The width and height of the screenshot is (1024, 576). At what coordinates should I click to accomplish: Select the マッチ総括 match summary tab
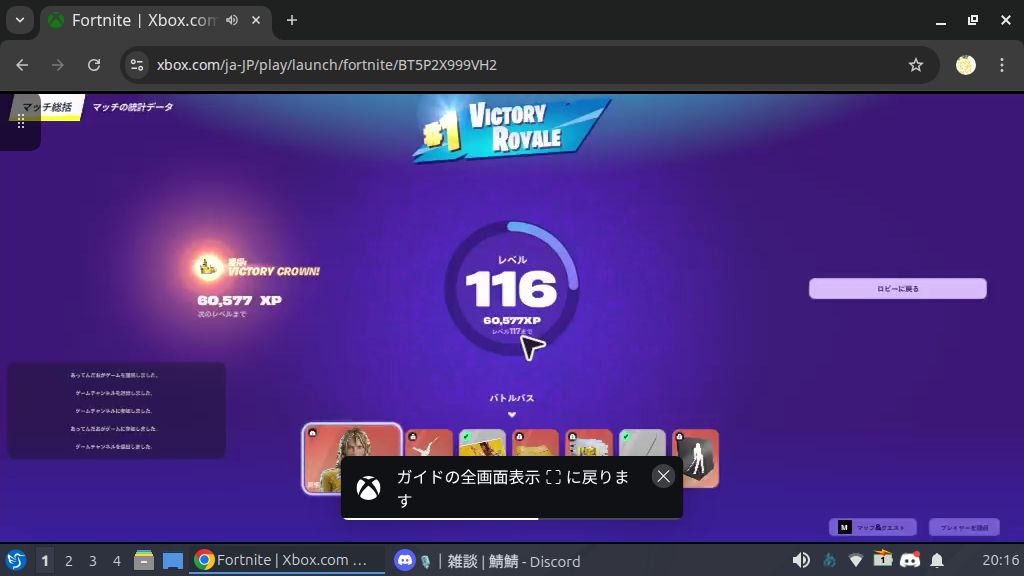click(47, 107)
